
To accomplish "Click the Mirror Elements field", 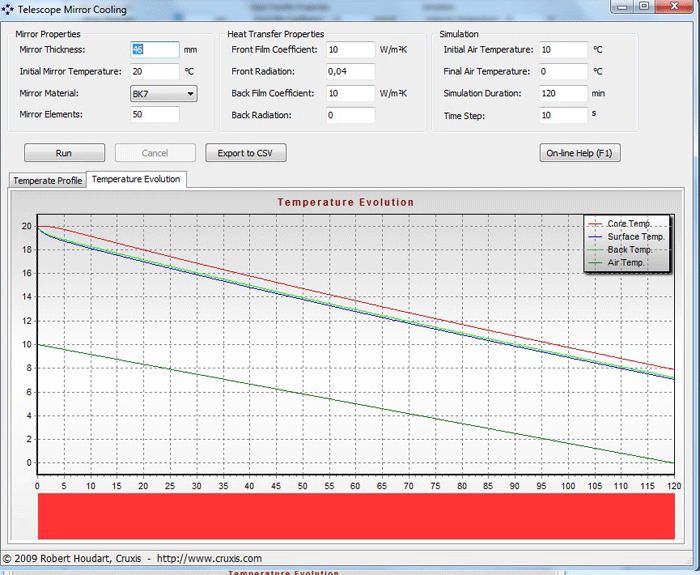I will (x=155, y=115).
